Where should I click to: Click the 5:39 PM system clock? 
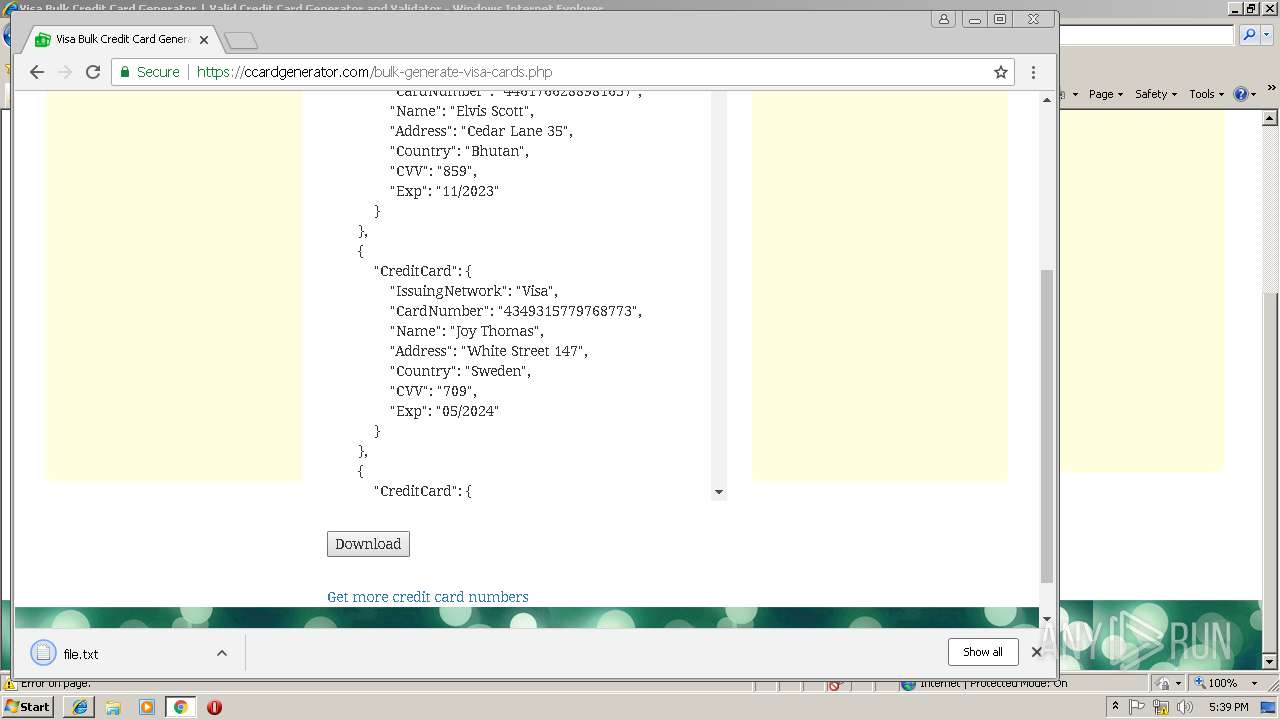tap(1228, 707)
